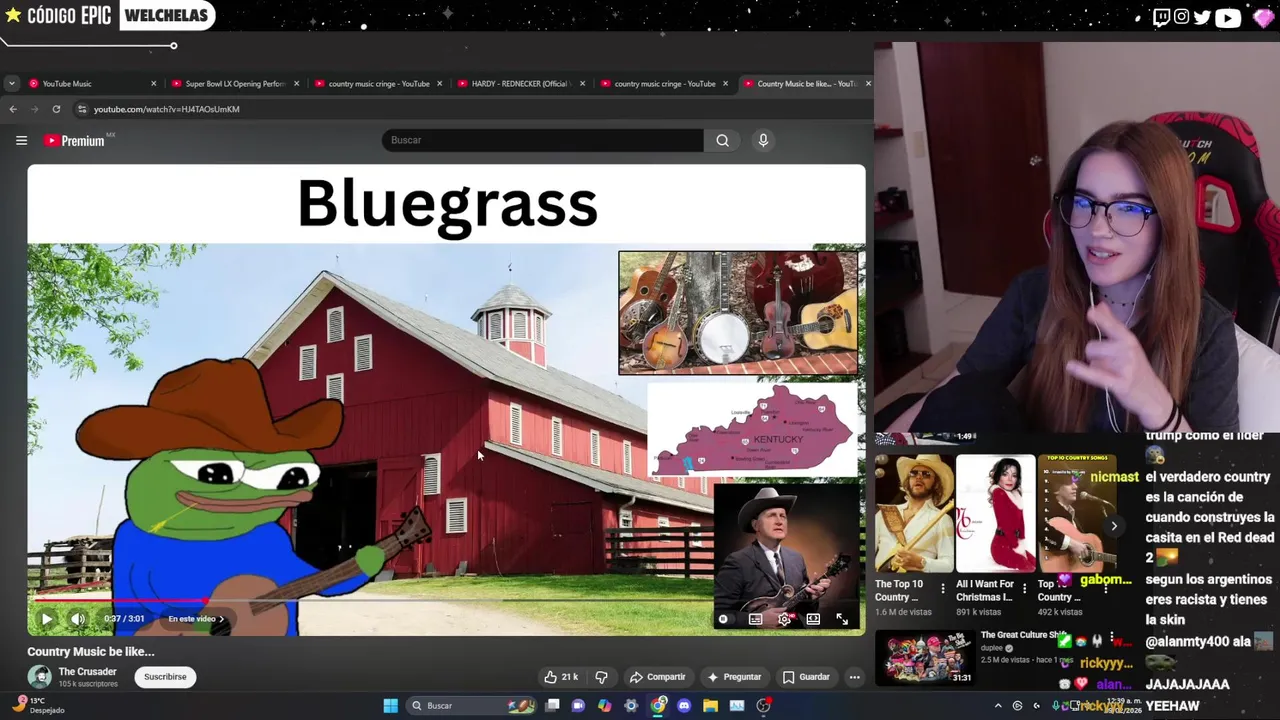This screenshot has width=1280, height=720.
Task: Expand the 'En este video' chapters chip
Action: [196, 619]
